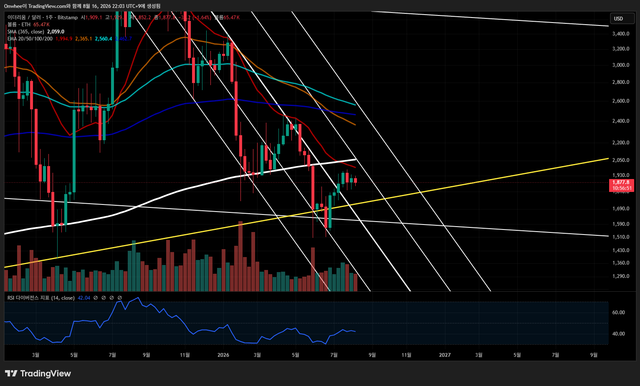Click the Bitstamp symbol title in legend

(x=42, y=18)
